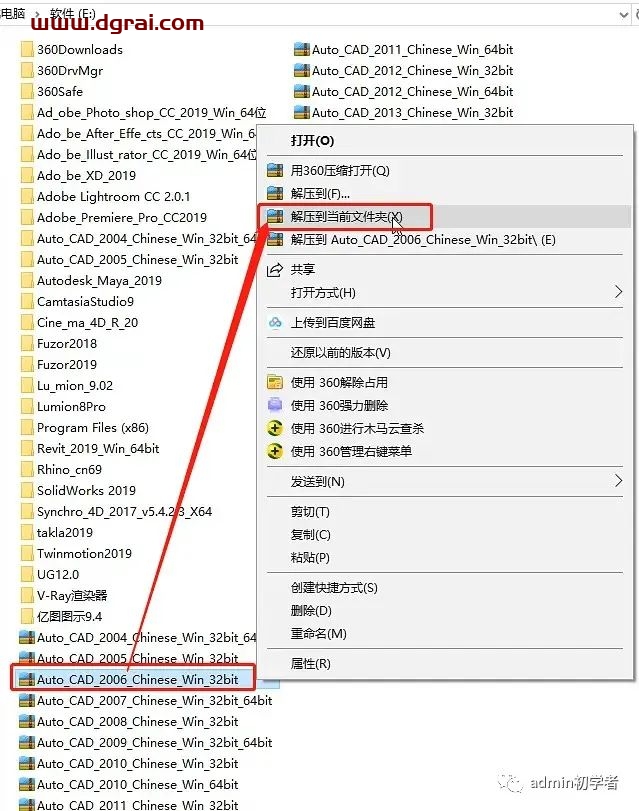
Task: Select Auto_CAD_2005_Chinese_Win_32bit folder name
Action: 138,260
